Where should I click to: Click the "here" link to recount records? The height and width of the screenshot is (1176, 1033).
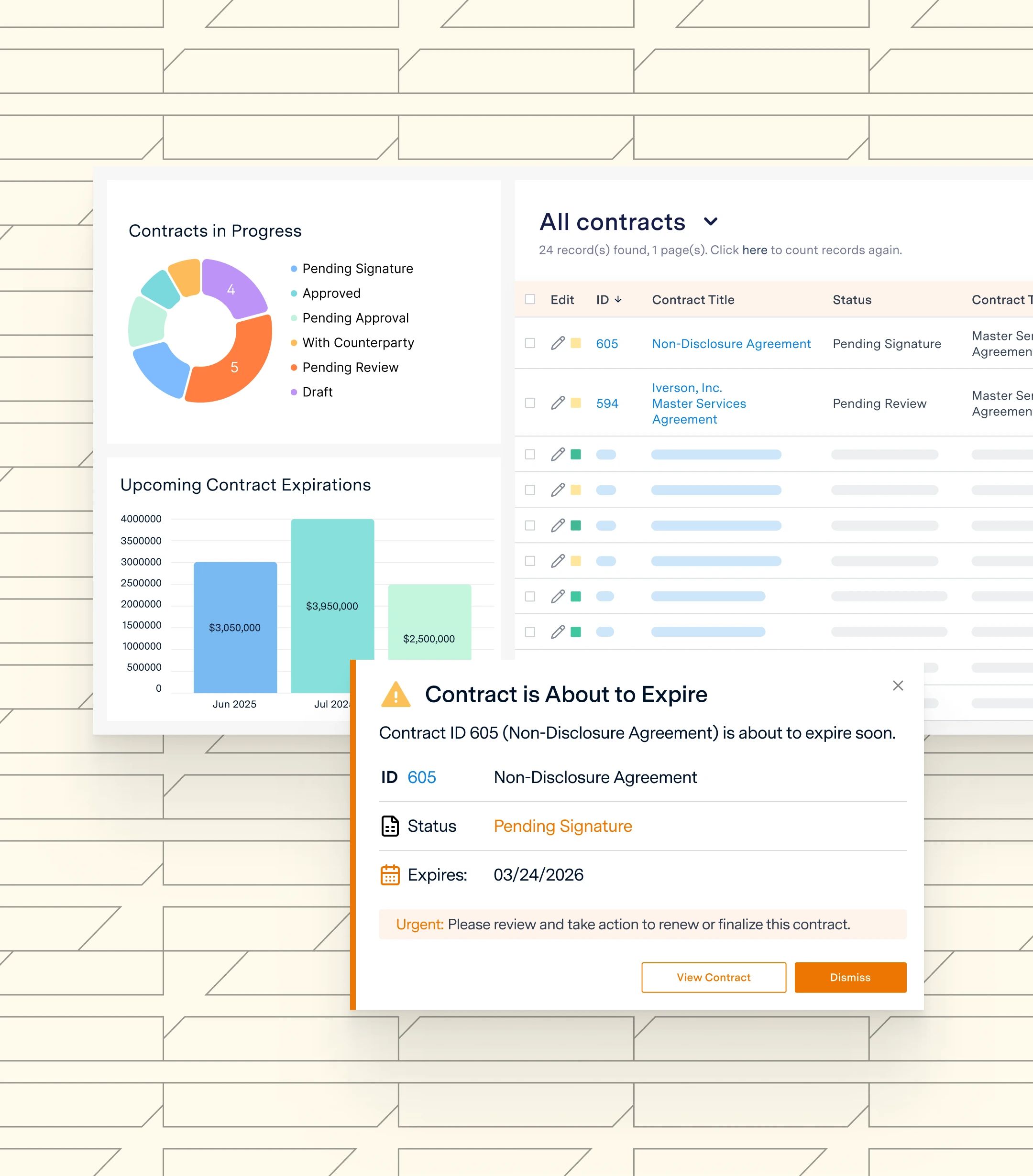click(x=755, y=250)
